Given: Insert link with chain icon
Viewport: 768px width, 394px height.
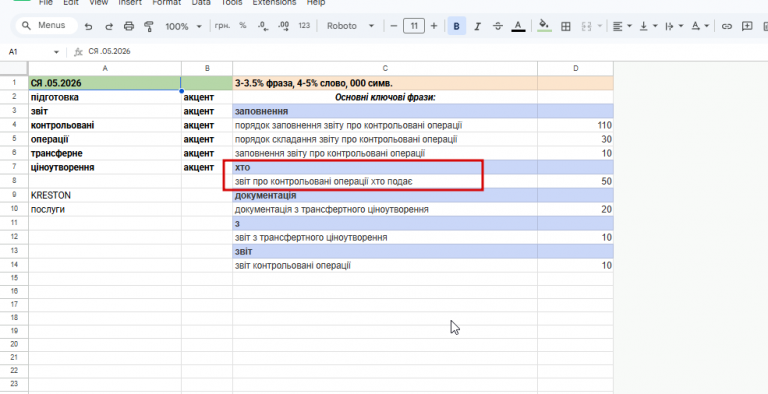Looking at the screenshot, I should pyautogui.click(x=727, y=26).
